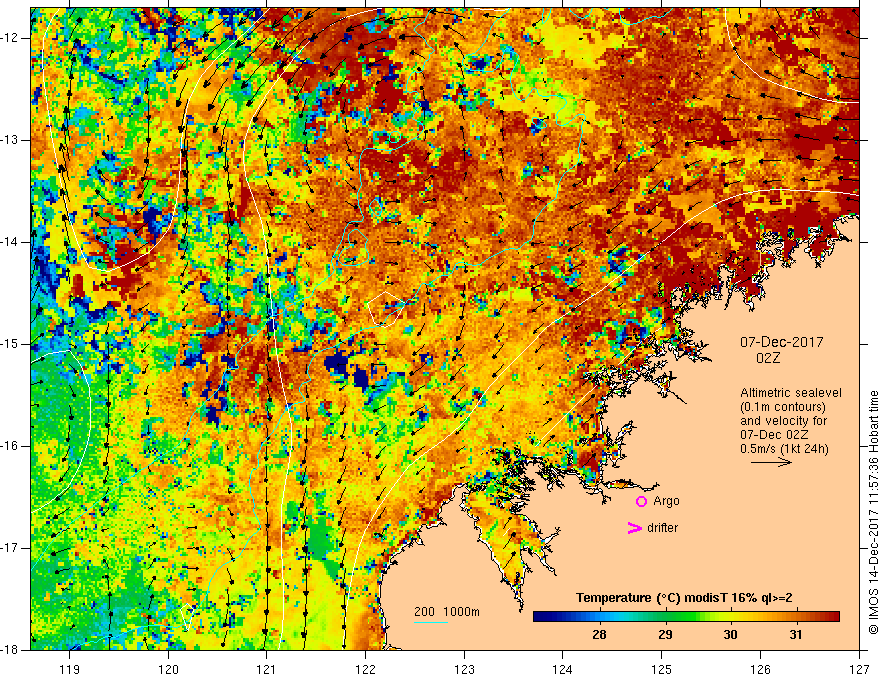Viewport: 880px width, 680px height.
Task: Click the drifter legend label
Action: [662, 528]
